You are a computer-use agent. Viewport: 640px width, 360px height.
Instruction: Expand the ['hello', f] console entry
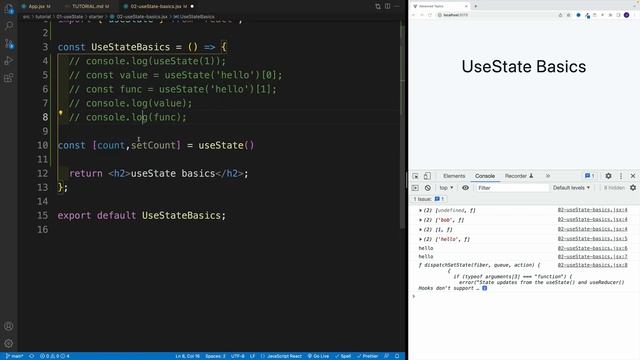(x=420, y=239)
